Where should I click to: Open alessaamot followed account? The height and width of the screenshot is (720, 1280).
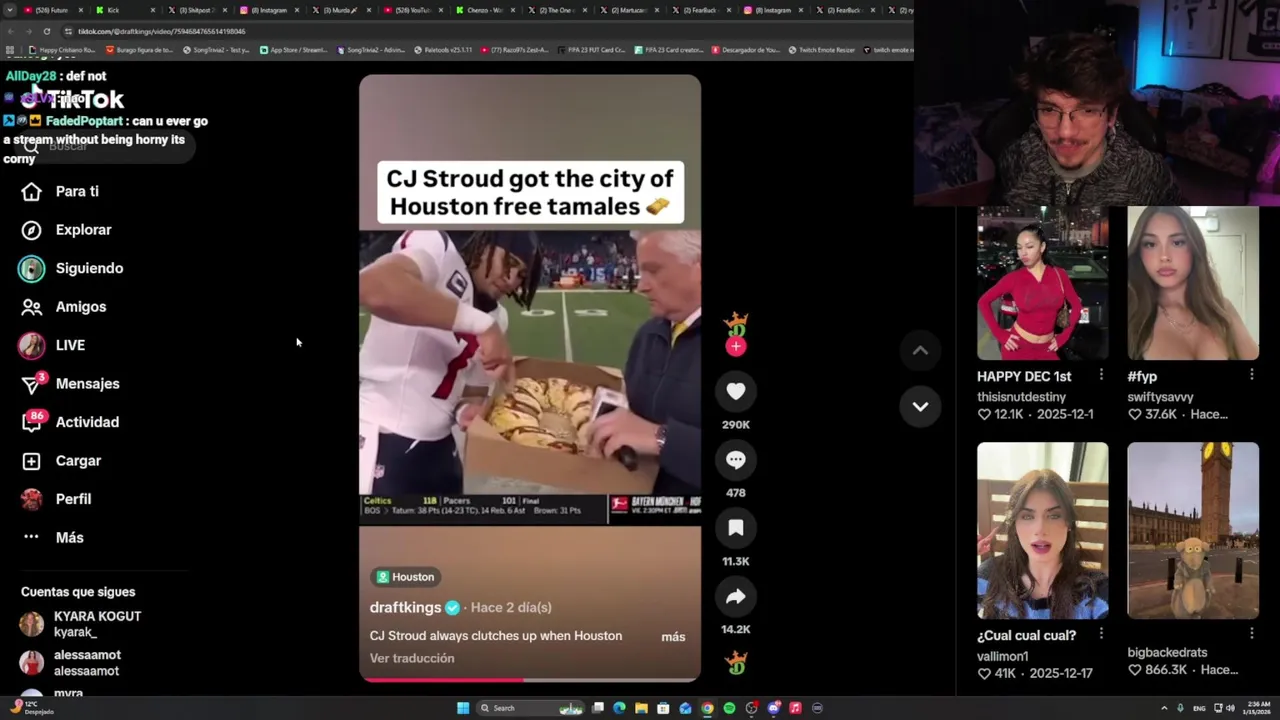tap(70, 663)
